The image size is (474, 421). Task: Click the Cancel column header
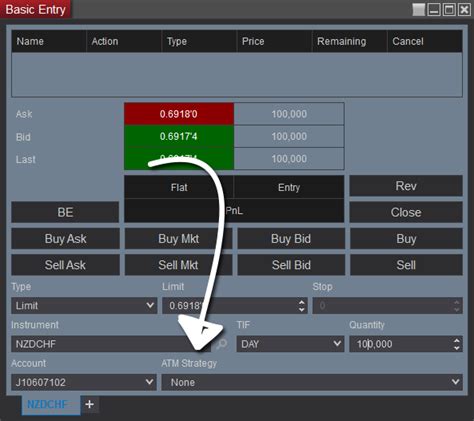pyautogui.click(x=425, y=41)
